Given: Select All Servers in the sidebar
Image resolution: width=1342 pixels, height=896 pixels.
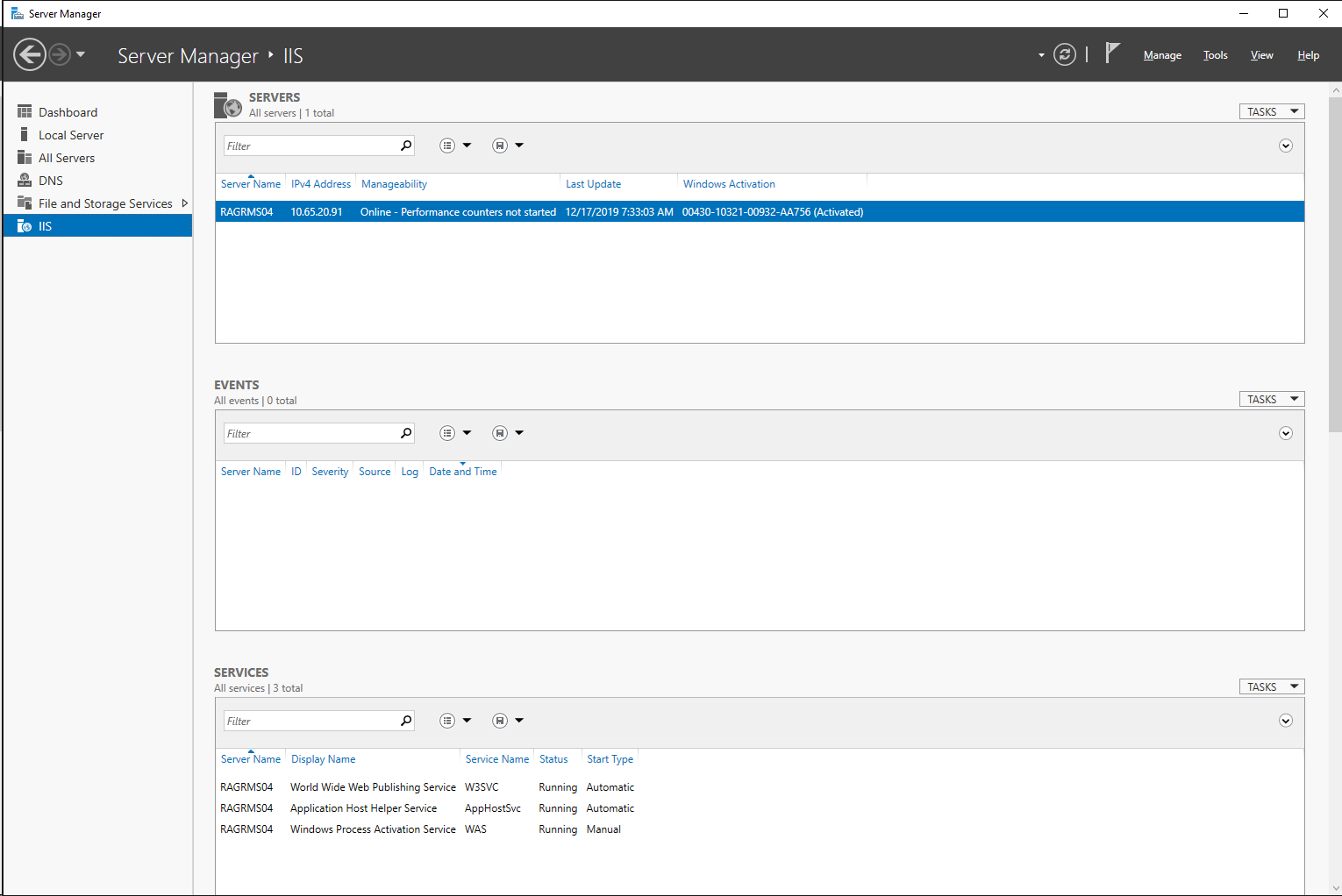Looking at the screenshot, I should (97, 158).
